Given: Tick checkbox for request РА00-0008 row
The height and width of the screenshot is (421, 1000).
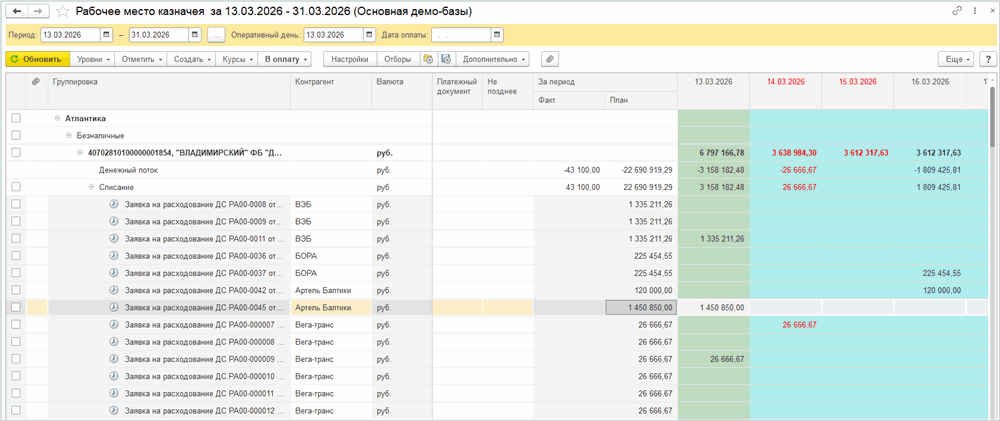Looking at the screenshot, I should [15, 204].
